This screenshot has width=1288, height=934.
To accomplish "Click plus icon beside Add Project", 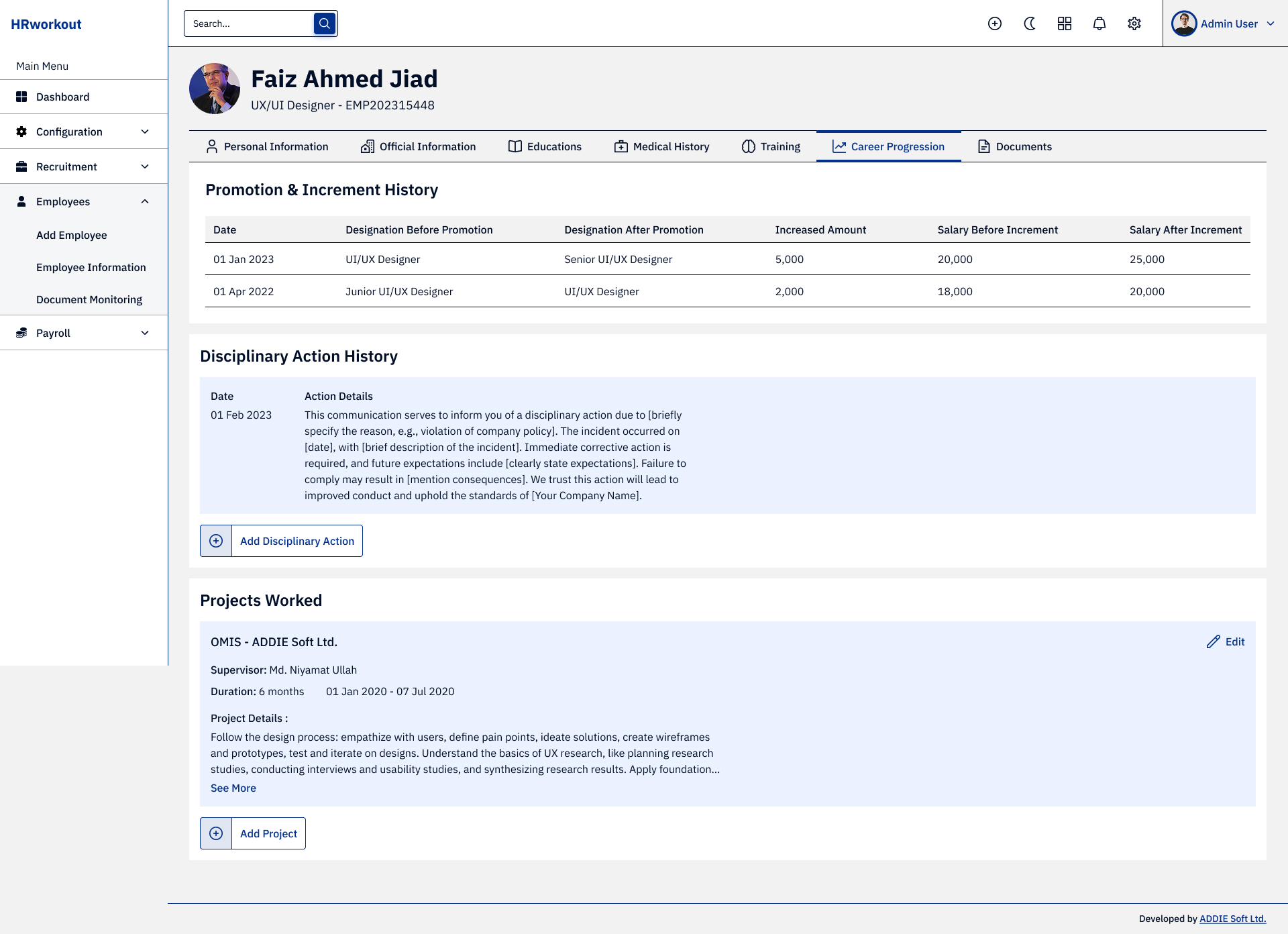I will coord(216,833).
